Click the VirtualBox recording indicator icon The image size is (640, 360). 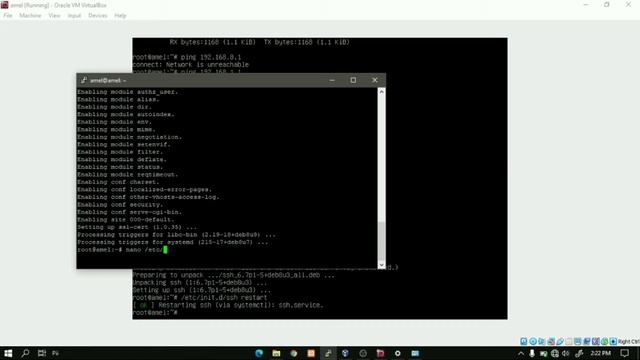coord(587,341)
